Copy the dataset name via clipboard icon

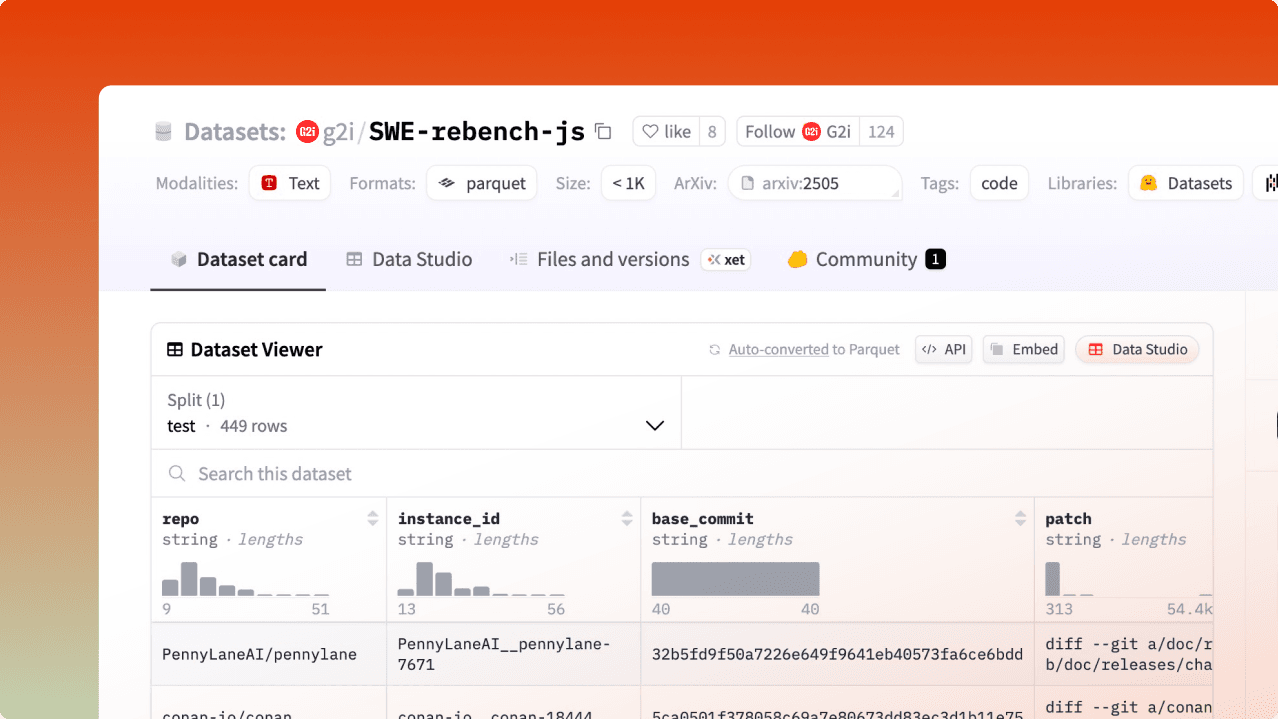601,131
